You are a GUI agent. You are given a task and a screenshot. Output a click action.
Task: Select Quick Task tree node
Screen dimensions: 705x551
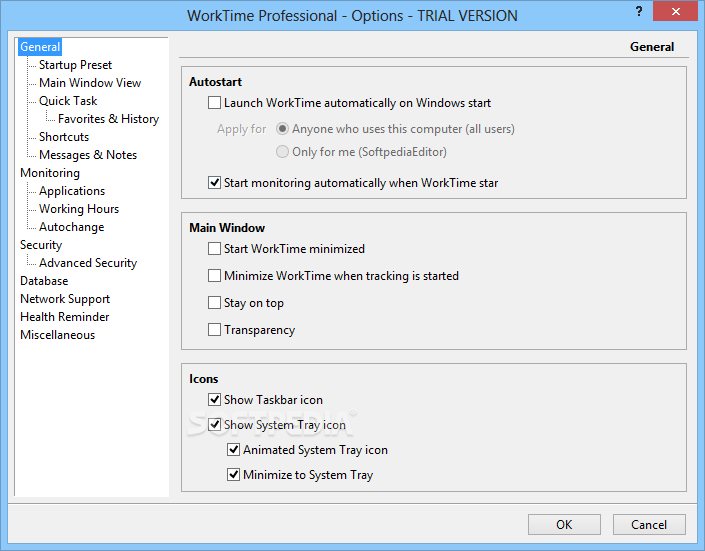pos(68,101)
